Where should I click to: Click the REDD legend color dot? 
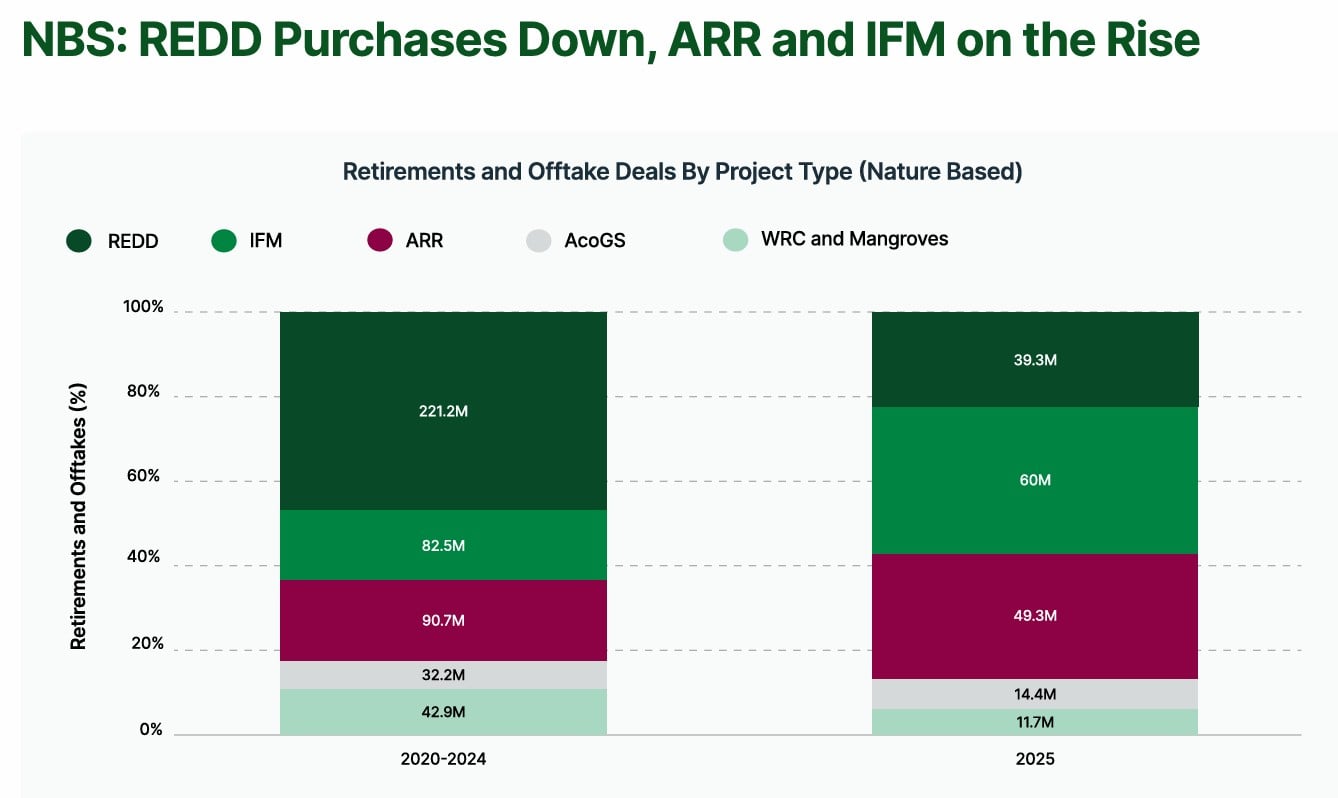[x=79, y=240]
